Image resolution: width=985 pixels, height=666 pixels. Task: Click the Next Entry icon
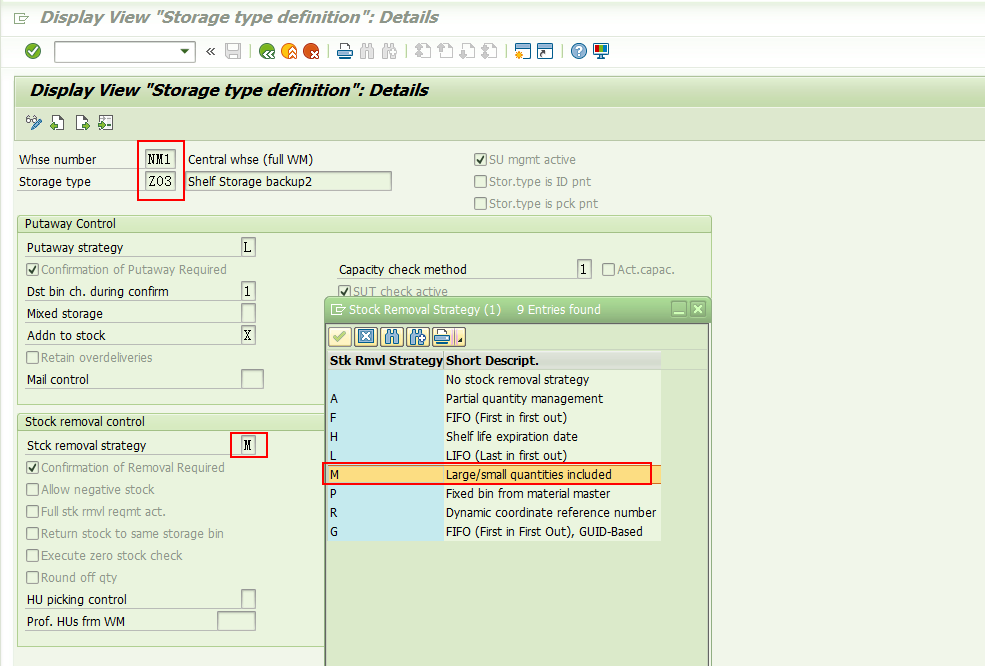[x=82, y=123]
